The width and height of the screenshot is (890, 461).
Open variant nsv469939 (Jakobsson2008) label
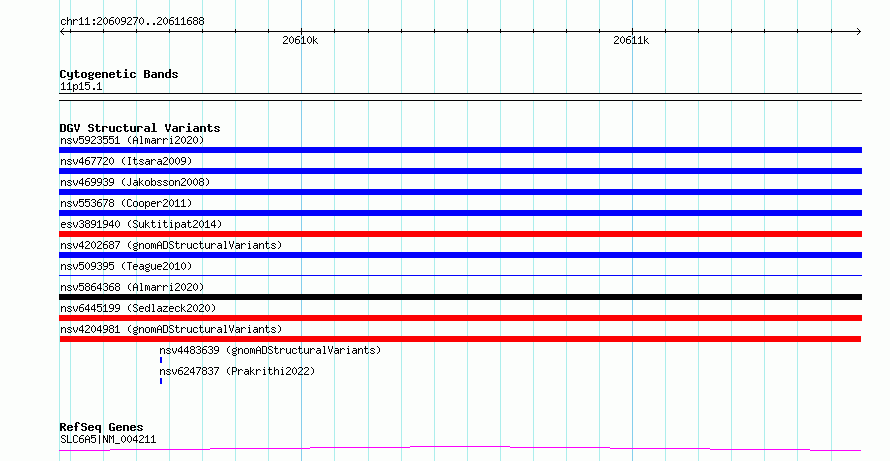[x=135, y=182]
